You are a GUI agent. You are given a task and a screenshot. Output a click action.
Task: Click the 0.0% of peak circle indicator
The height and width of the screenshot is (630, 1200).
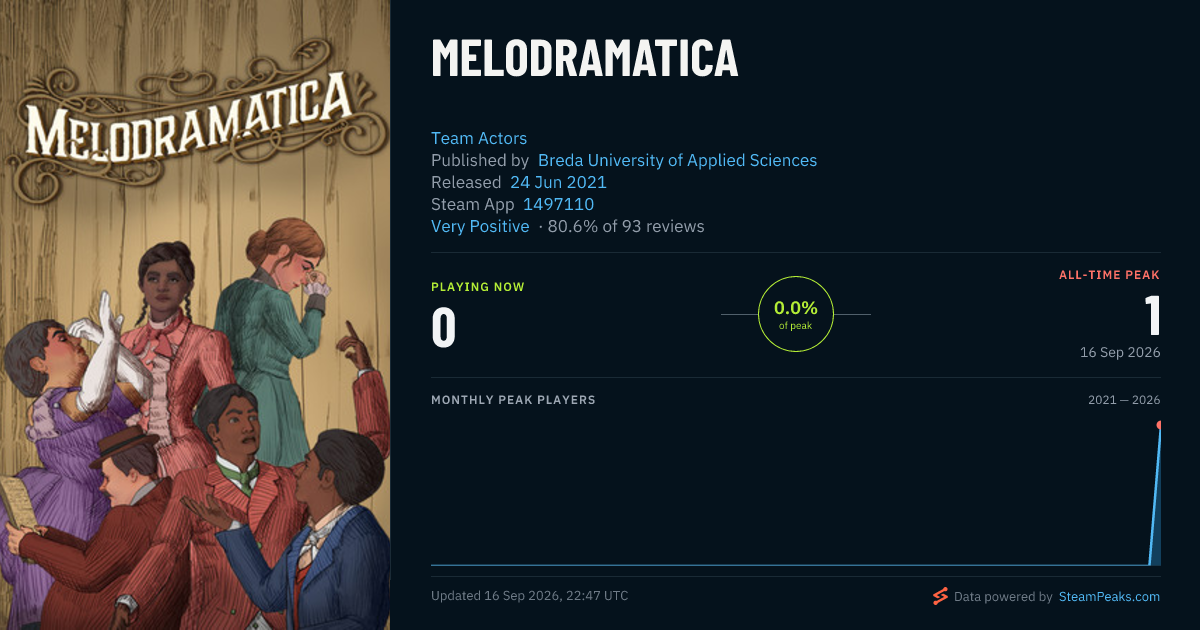click(796, 314)
